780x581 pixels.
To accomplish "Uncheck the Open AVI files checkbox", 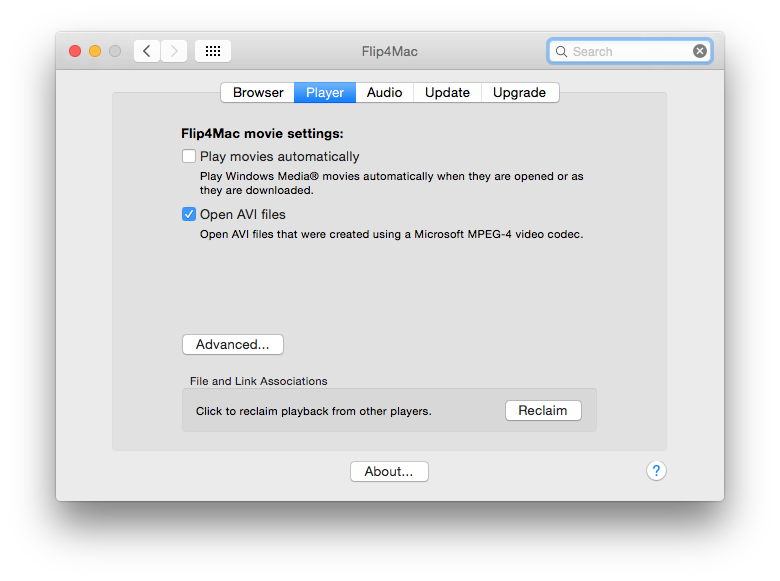I will tap(189, 214).
